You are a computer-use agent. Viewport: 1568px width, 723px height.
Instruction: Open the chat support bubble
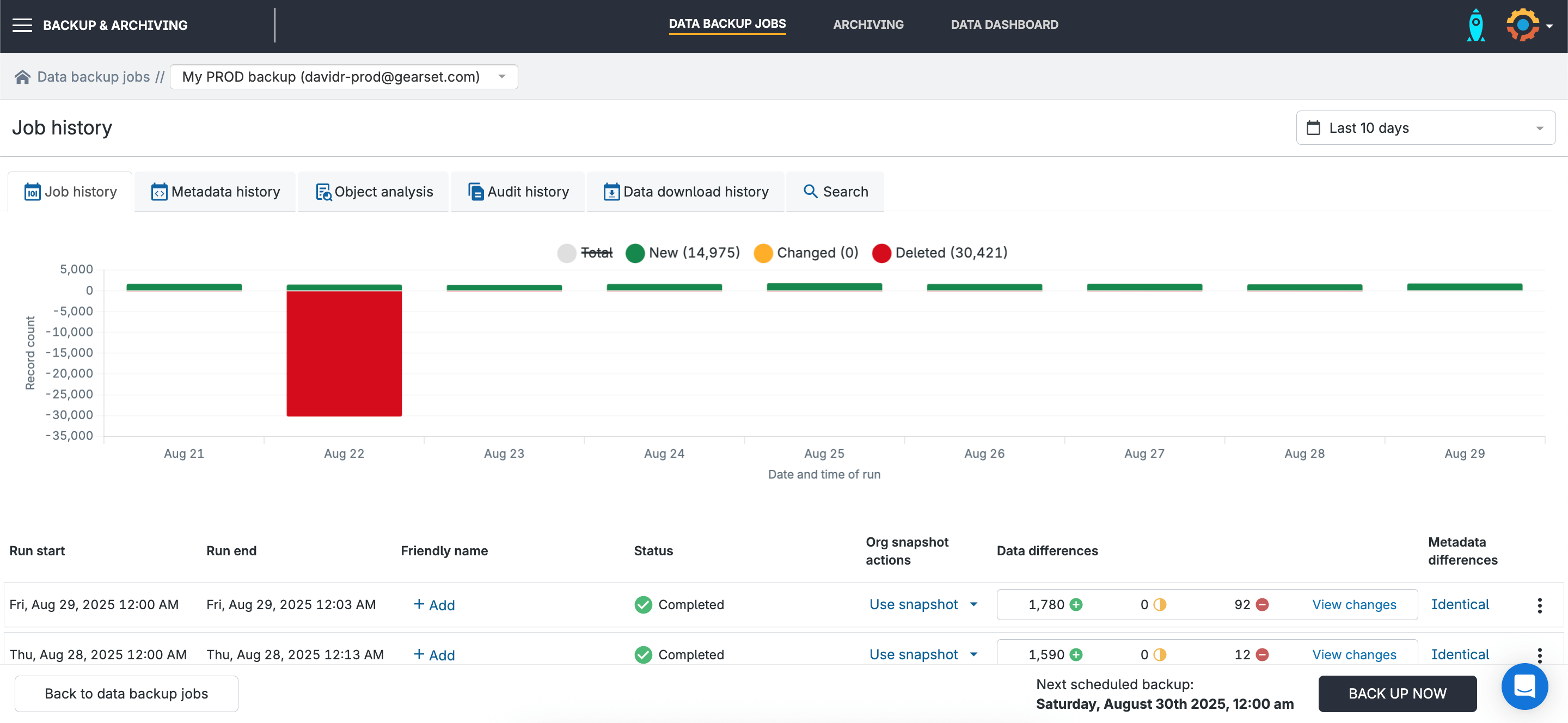point(1524,686)
